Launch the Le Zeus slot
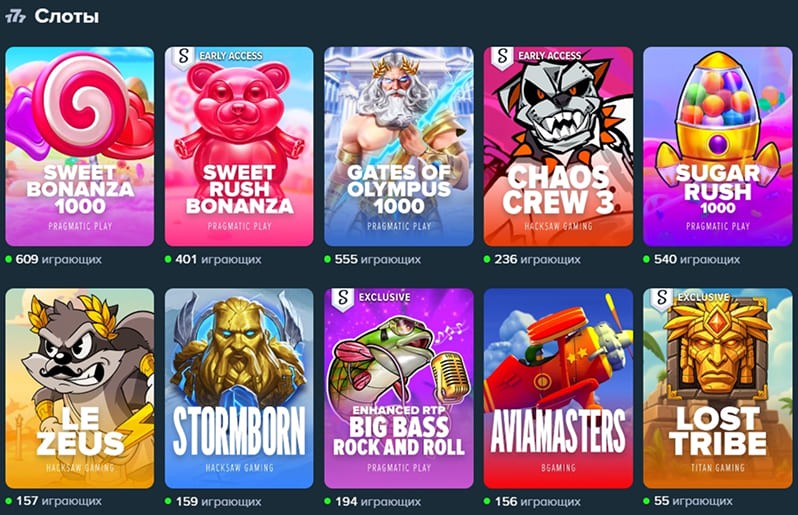 [79, 388]
